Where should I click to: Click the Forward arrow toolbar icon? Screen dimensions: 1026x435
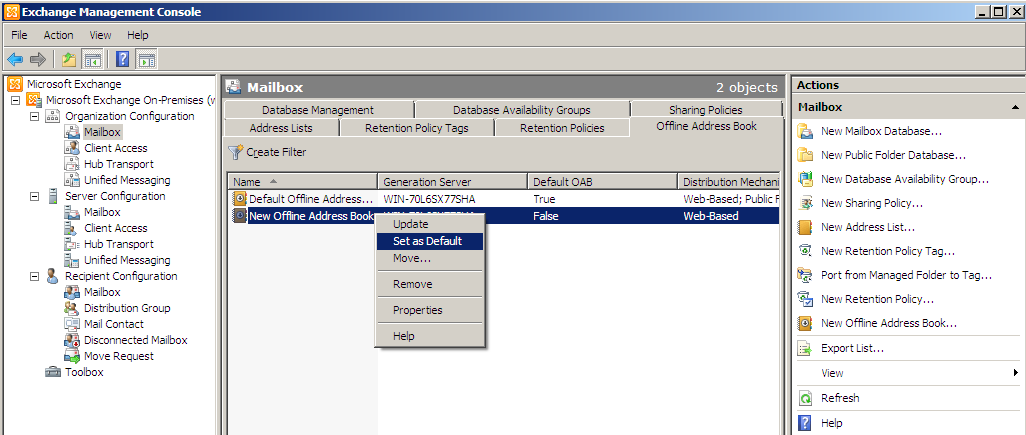38,60
